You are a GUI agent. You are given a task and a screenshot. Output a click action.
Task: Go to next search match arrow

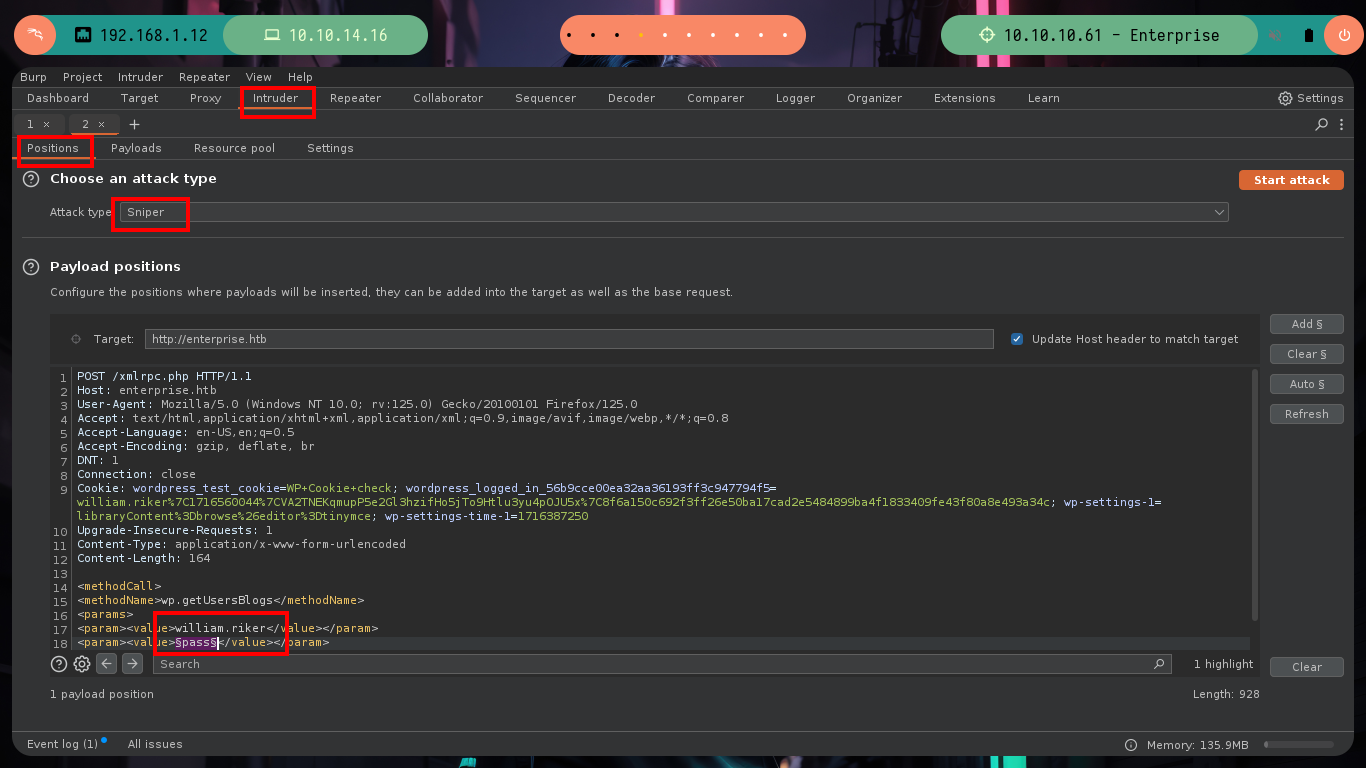pos(132,664)
